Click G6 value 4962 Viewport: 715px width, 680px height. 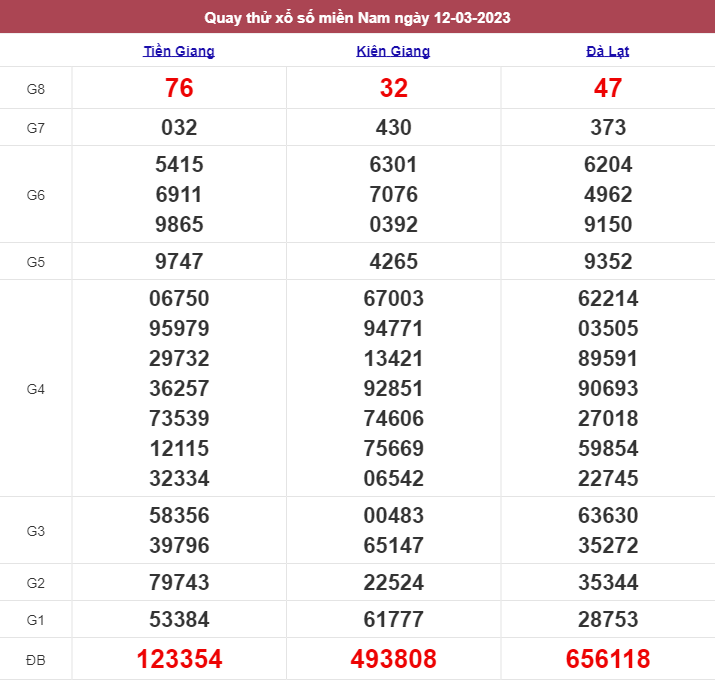[608, 195]
